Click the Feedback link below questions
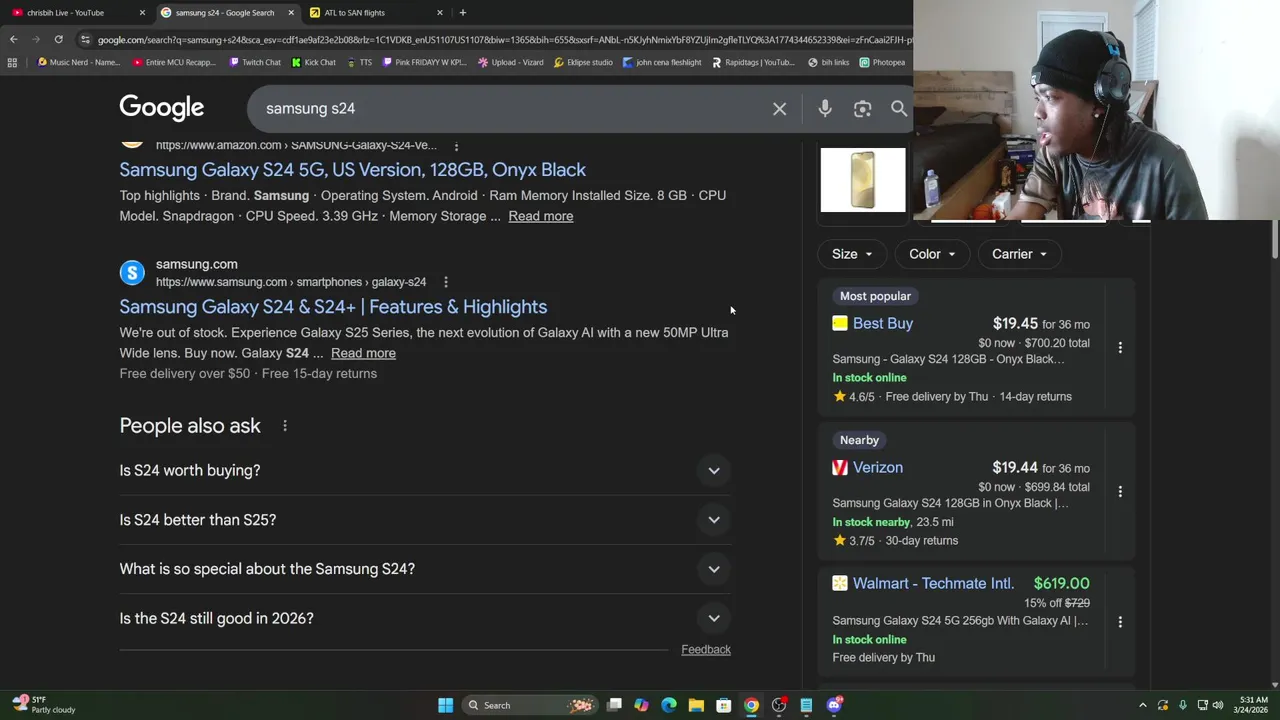 coord(706,649)
